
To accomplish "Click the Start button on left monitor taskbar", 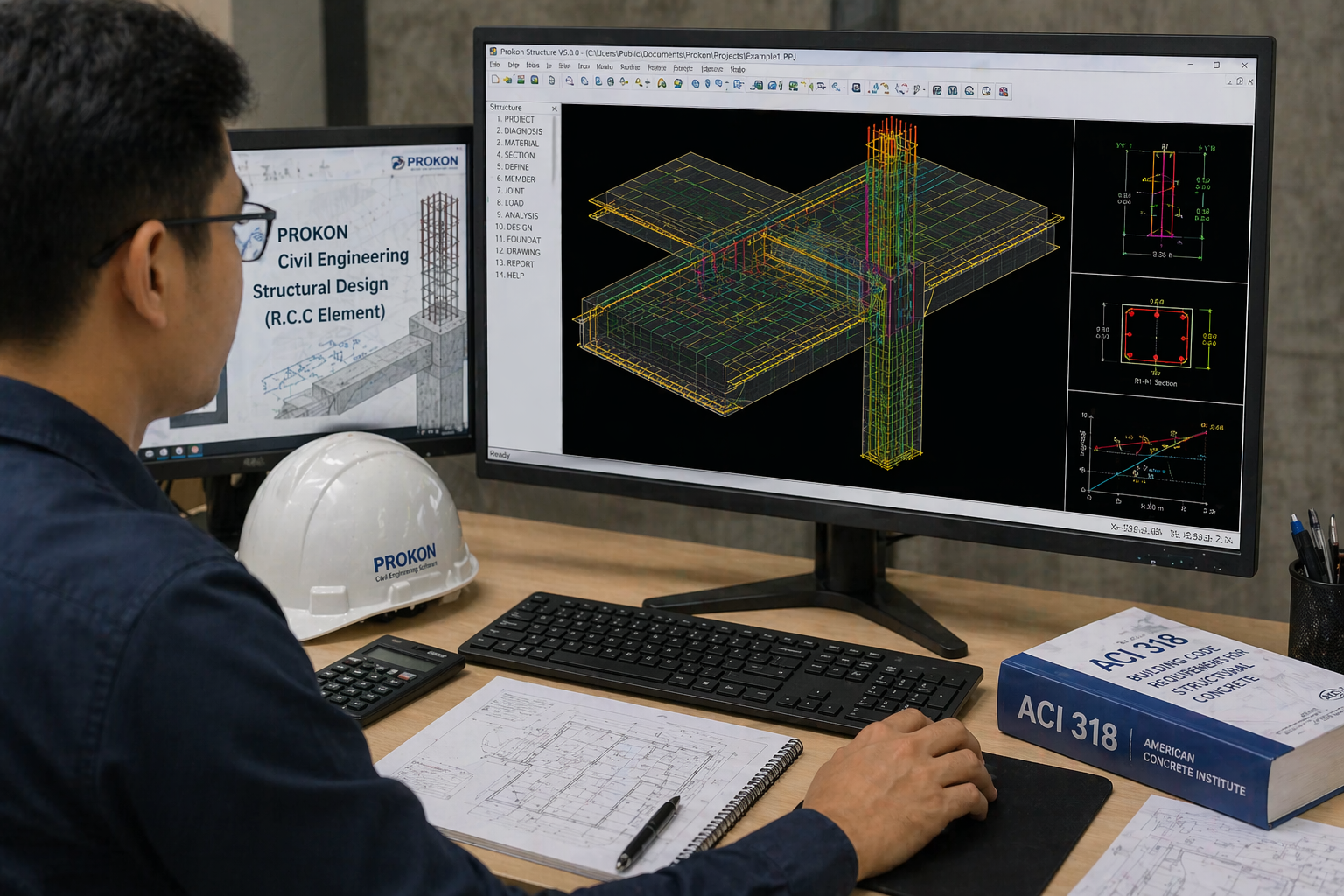I will pos(149,454).
